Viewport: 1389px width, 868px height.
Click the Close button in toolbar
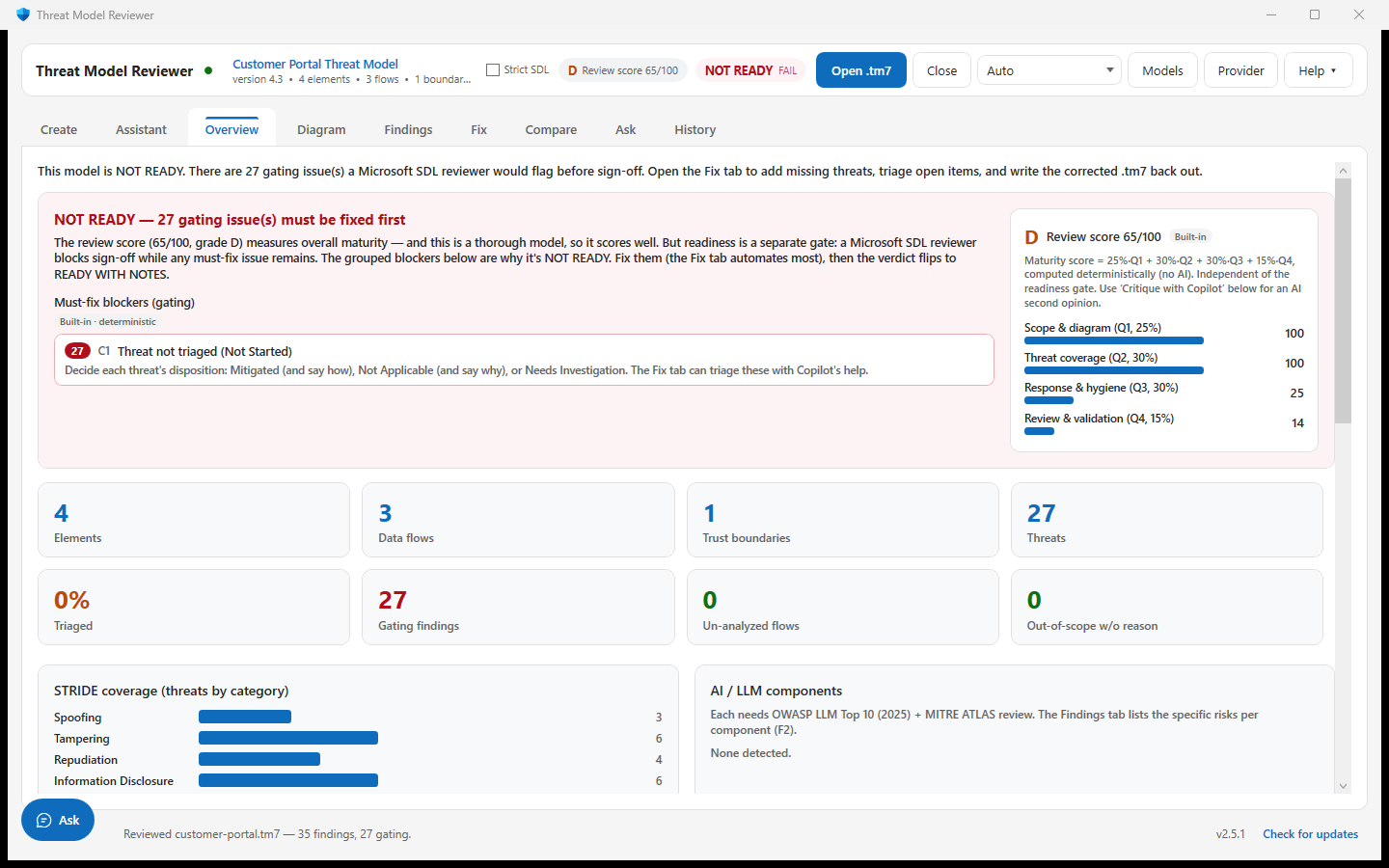(941, 70)
